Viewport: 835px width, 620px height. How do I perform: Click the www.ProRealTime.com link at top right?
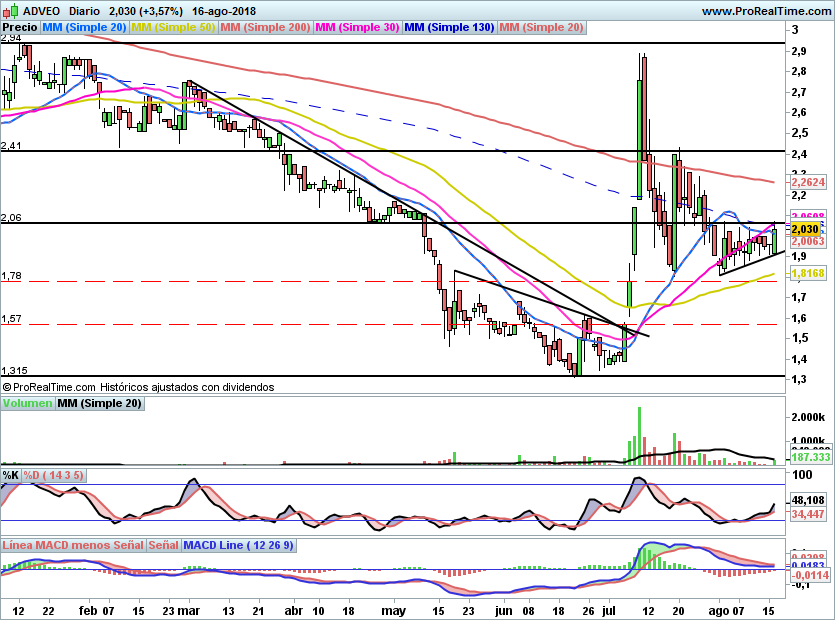tap(766, 11)
